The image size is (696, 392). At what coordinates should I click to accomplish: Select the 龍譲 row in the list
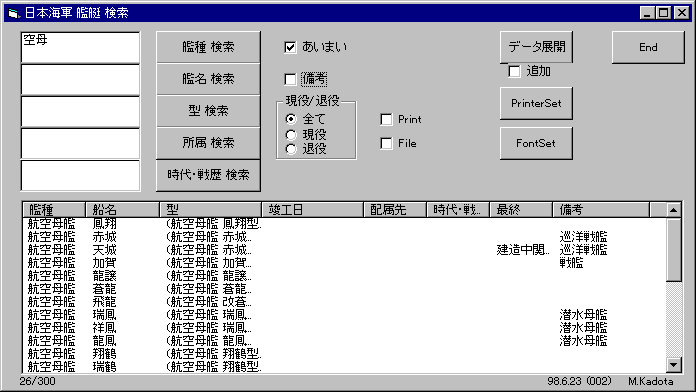[x=344, y=276]
